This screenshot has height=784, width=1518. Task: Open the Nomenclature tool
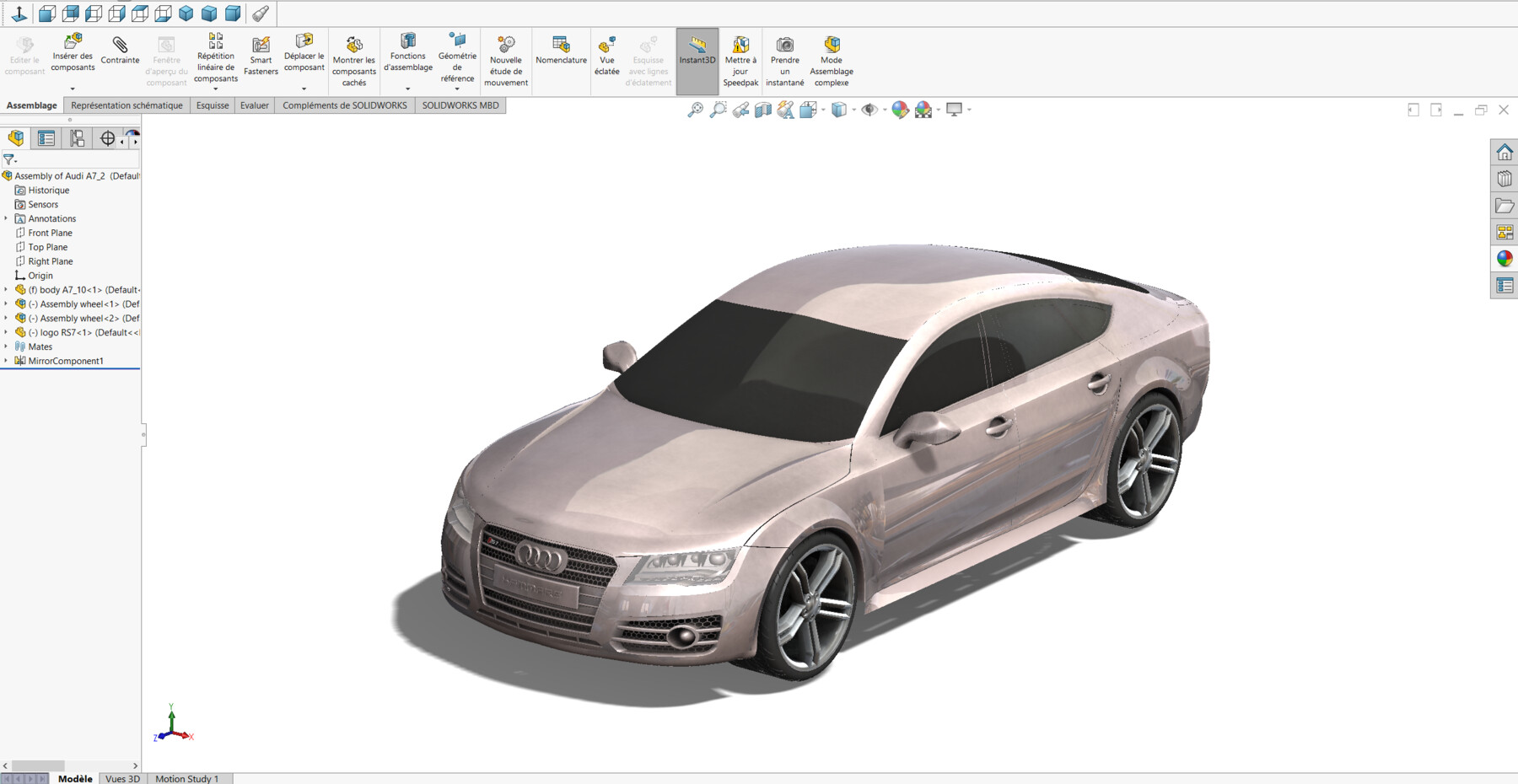561,51
